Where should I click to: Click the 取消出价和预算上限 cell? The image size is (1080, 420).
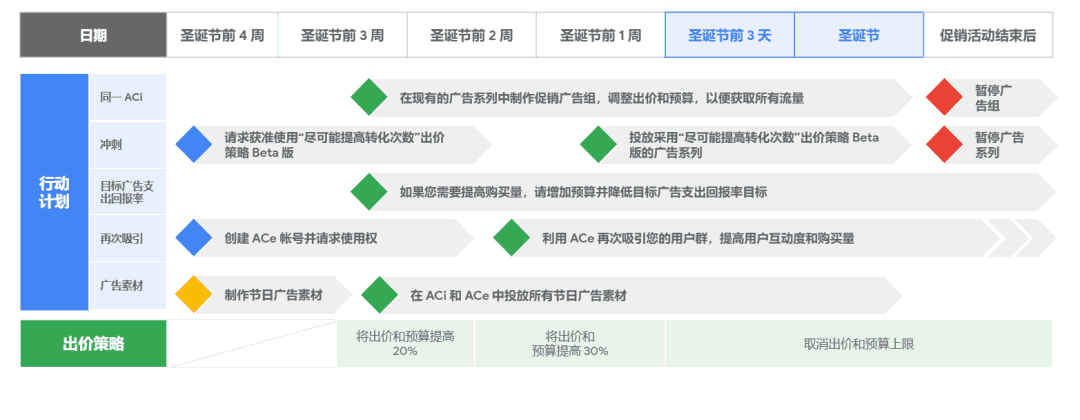pyautogui.click(x=858, y=344)
